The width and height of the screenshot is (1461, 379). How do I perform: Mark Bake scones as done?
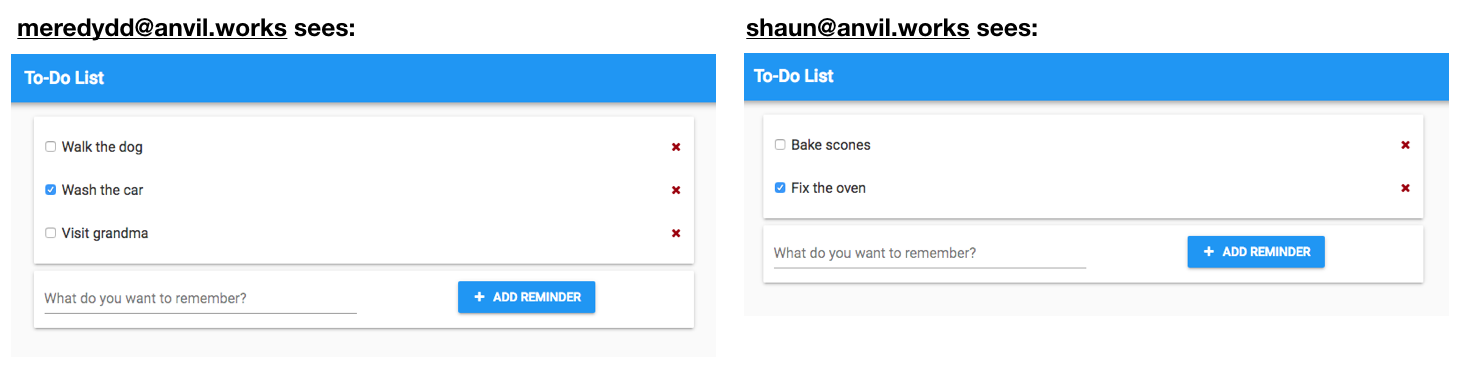coord(780,145)
